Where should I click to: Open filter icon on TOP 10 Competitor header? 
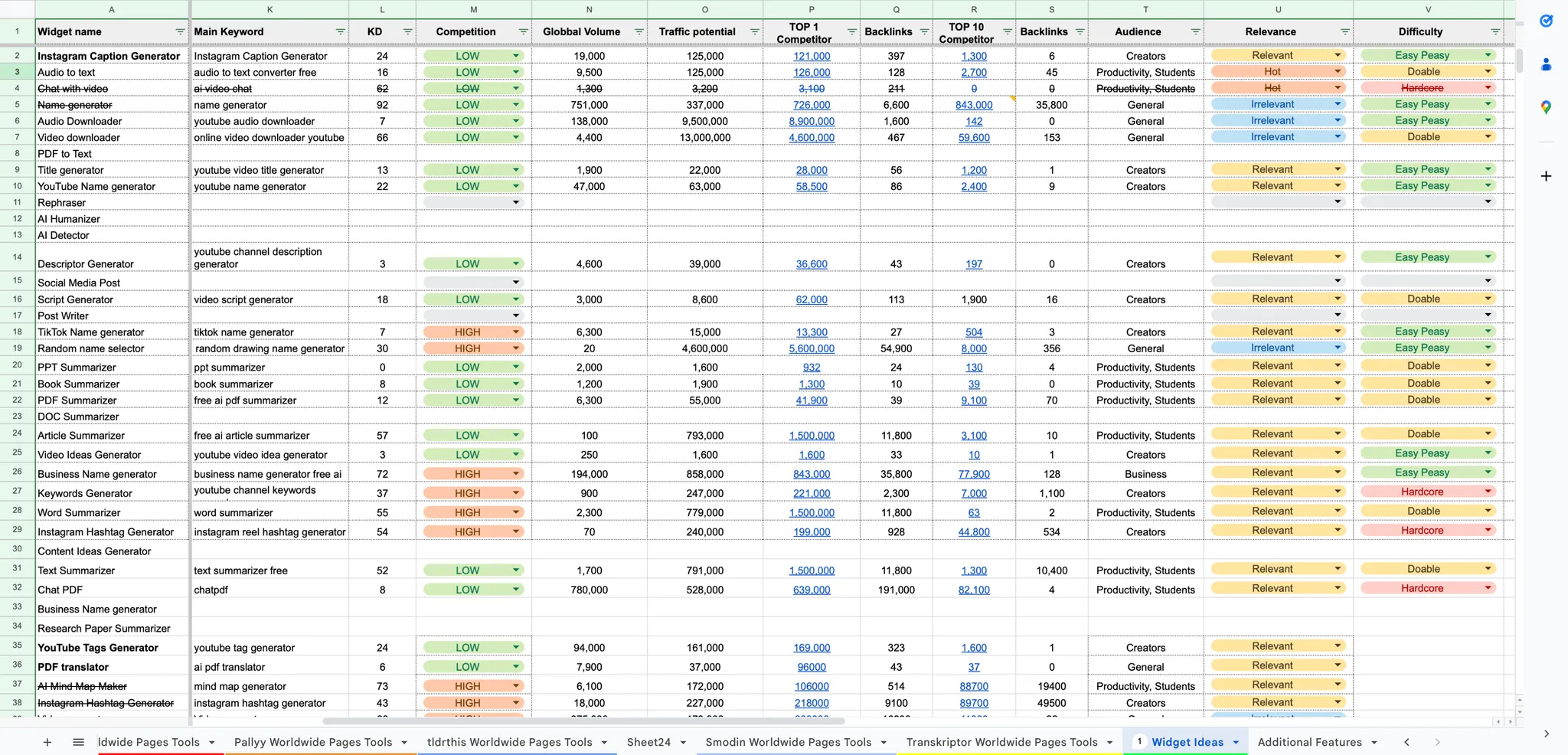point(1007,31)
